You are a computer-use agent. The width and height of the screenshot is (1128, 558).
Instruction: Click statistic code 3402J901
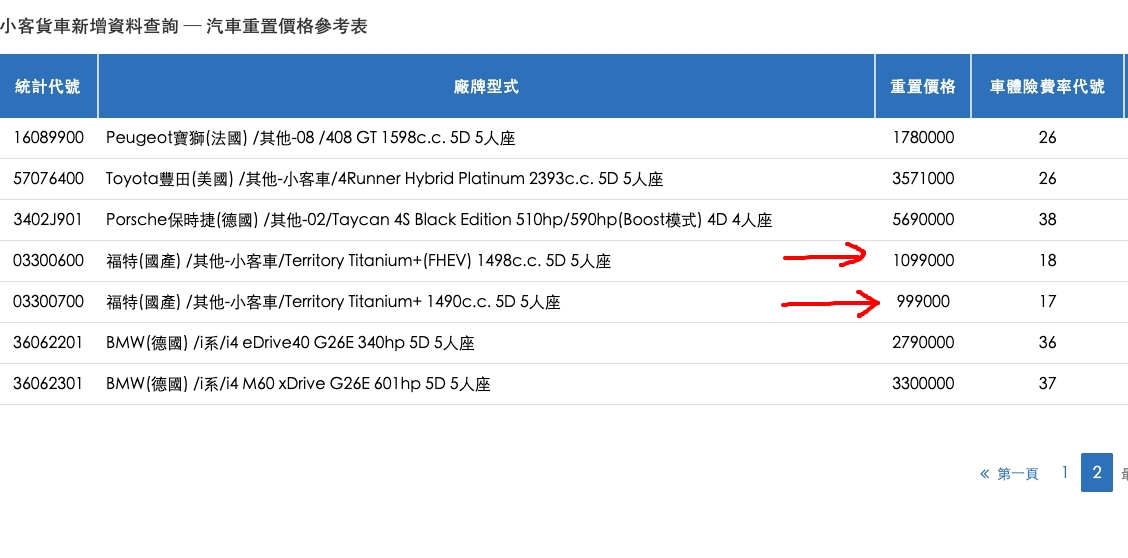[48, 220]
